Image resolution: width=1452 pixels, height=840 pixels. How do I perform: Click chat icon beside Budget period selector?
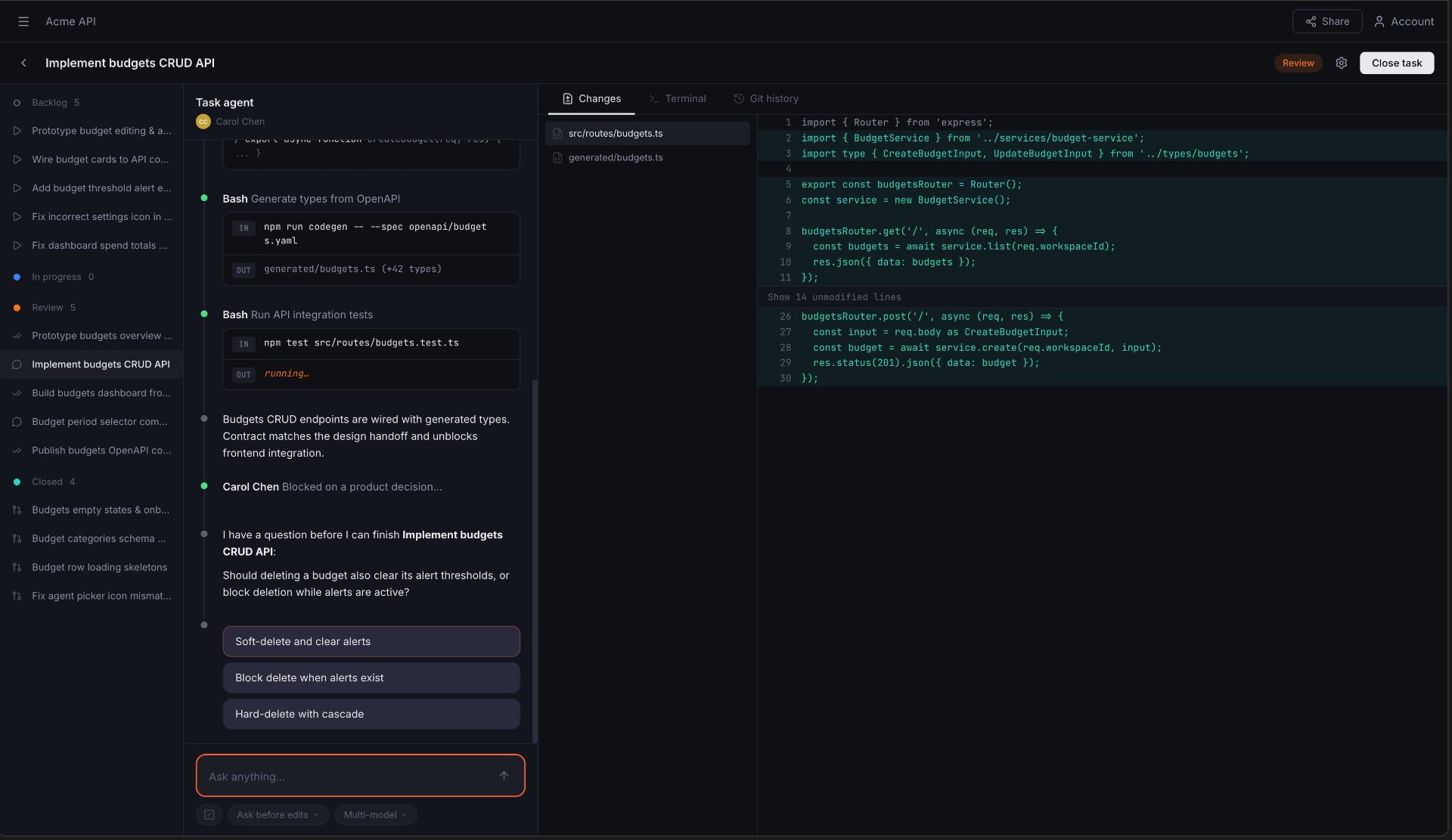tap(17, 422)
